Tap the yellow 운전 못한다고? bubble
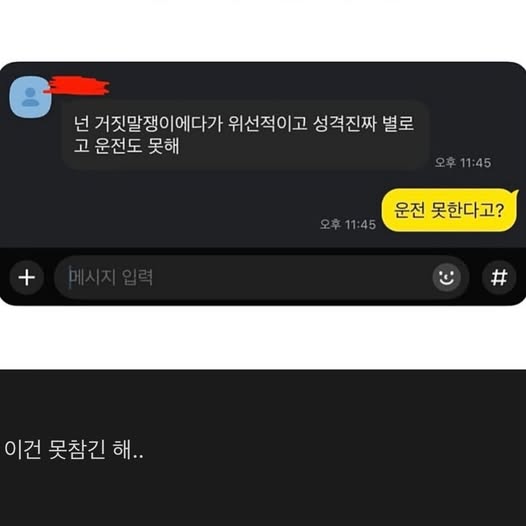526x526 pixels. tap(449, 210)
